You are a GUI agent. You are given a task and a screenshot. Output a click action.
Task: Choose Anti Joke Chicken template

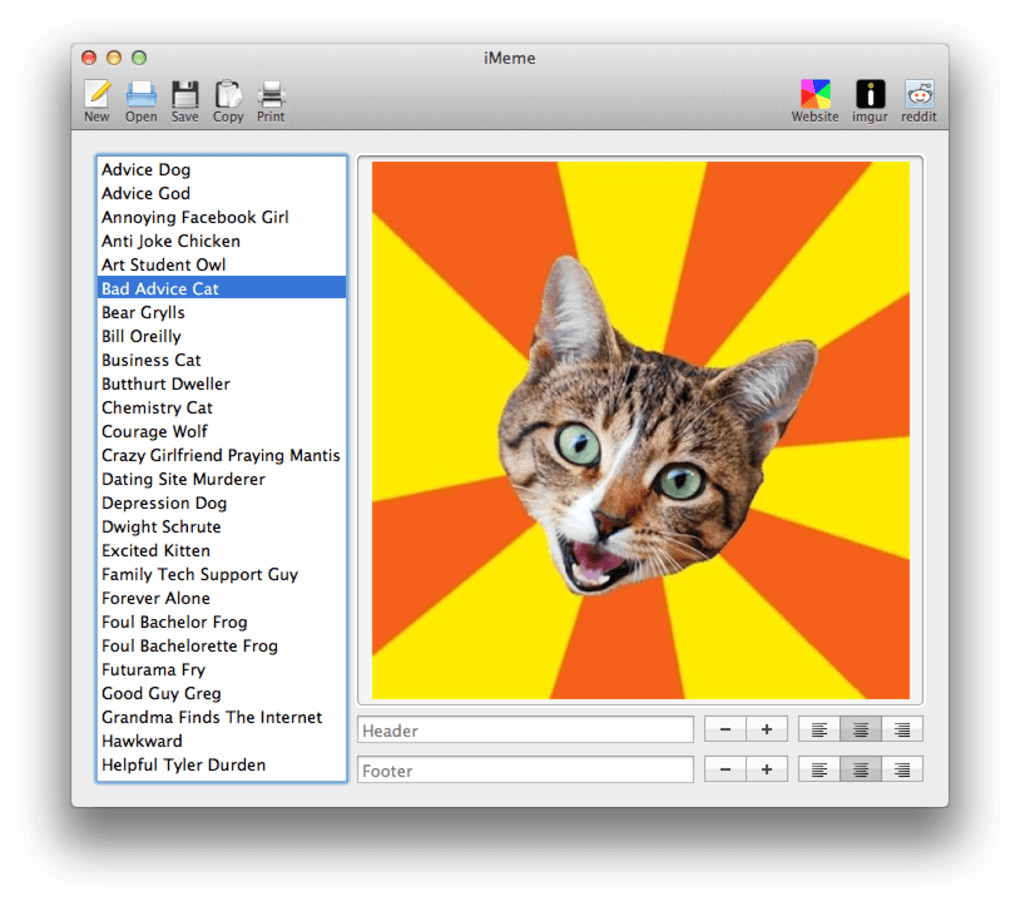click(x=222, y=241)
